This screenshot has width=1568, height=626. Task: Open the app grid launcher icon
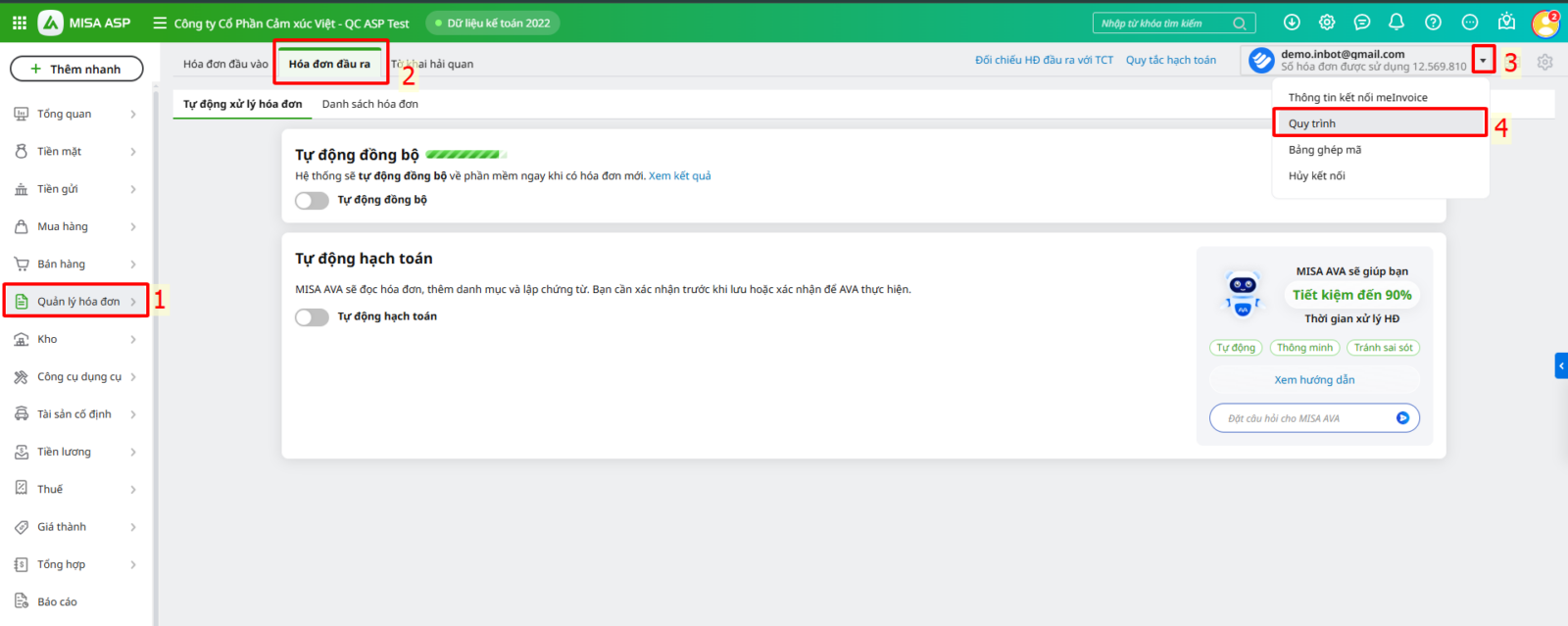(x=19, y=23)
